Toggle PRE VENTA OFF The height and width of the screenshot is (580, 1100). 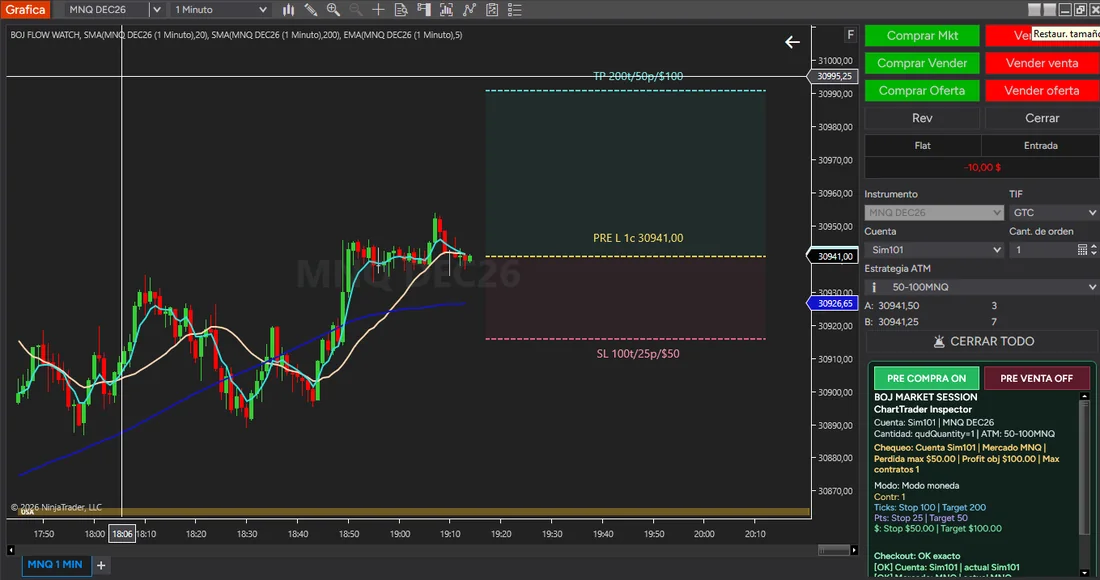pos(1036,378)
